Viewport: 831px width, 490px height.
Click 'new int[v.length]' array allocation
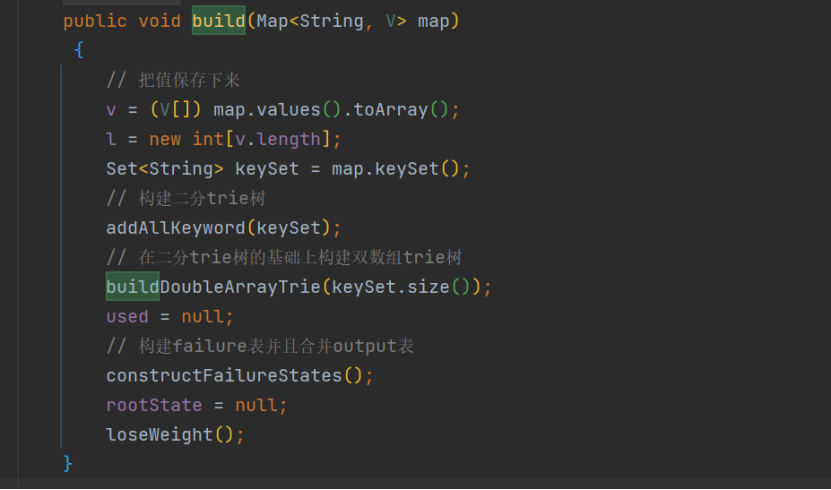click(x=240, y=139)
